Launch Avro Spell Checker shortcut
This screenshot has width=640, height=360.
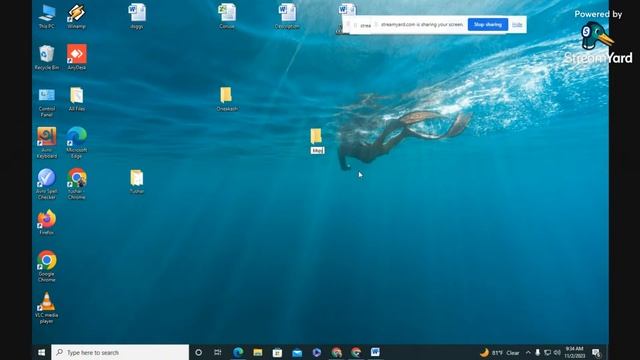click(x=47, y=184)
